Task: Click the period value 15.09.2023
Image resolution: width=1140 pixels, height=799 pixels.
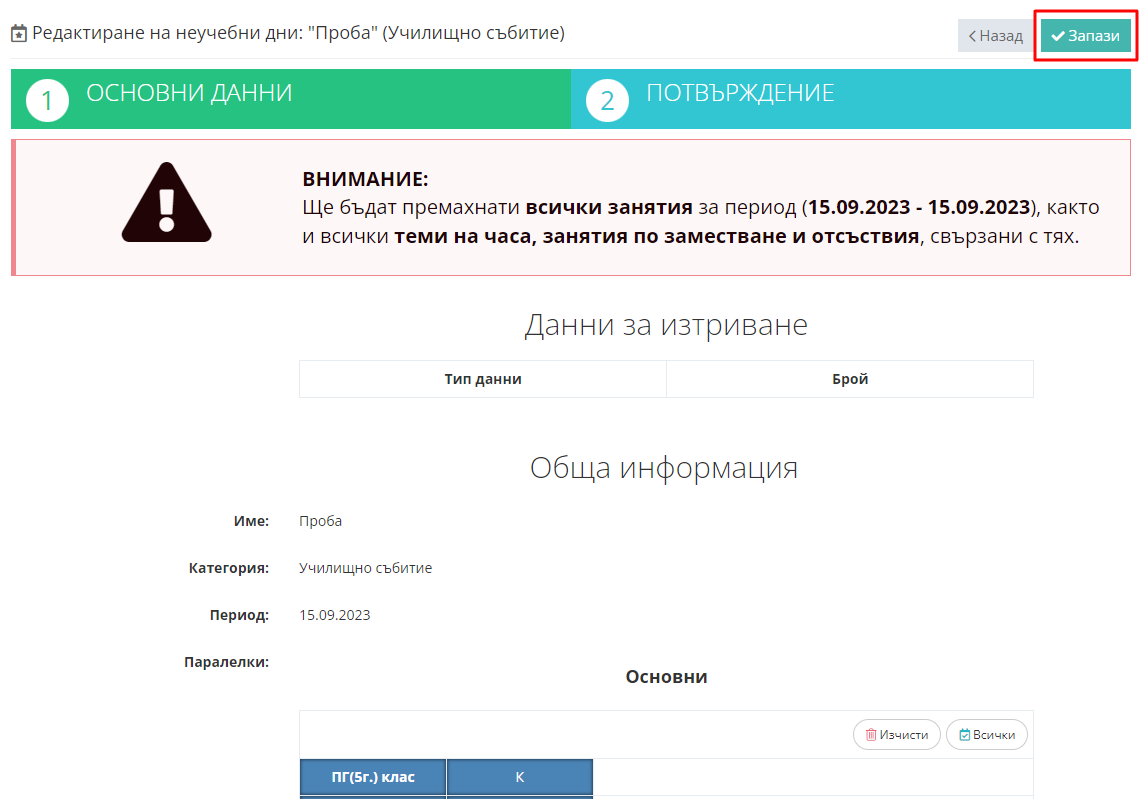Action: coord(335,615)
